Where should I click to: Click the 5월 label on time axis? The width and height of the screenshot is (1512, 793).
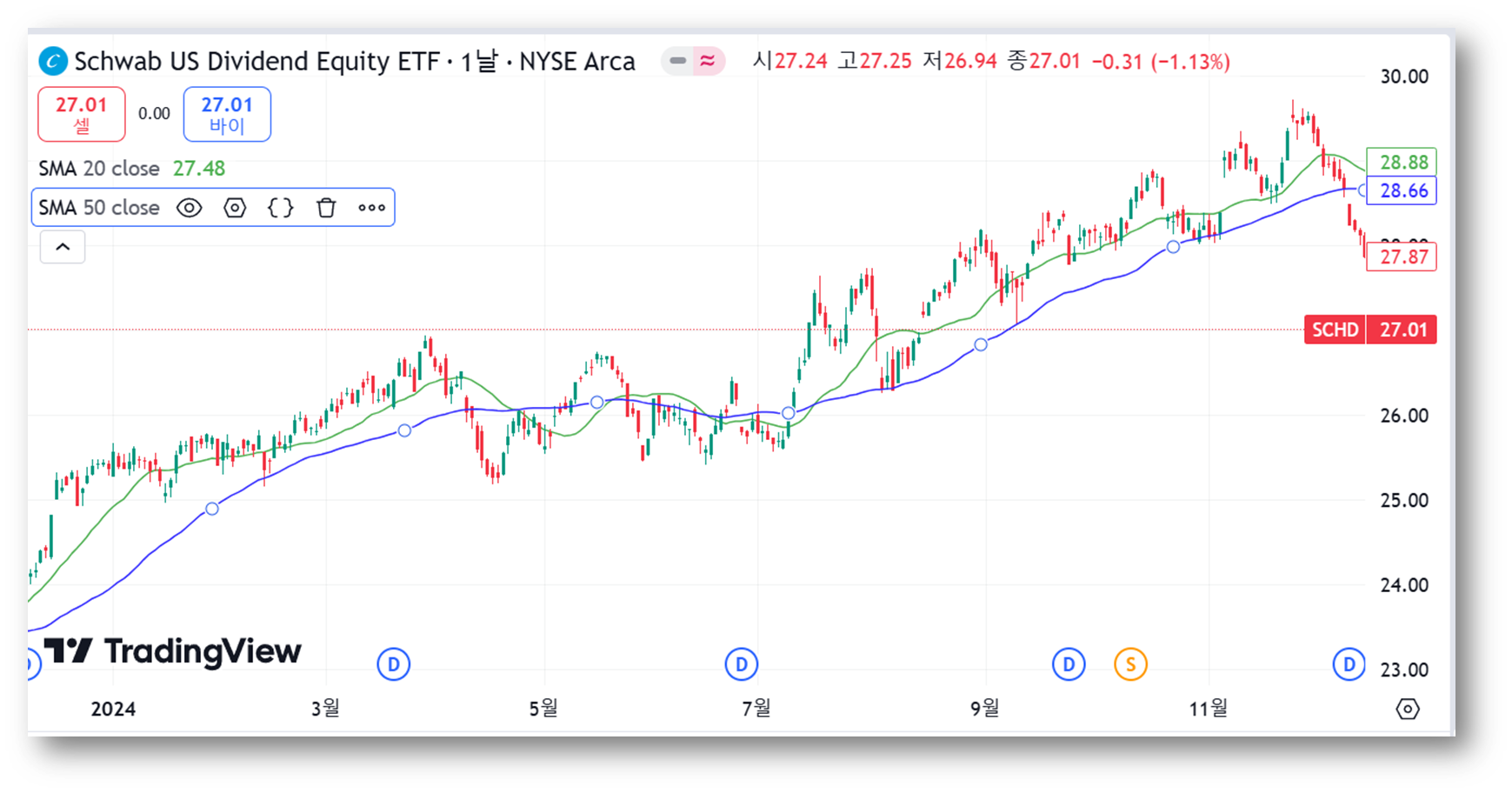click(543, 709)
